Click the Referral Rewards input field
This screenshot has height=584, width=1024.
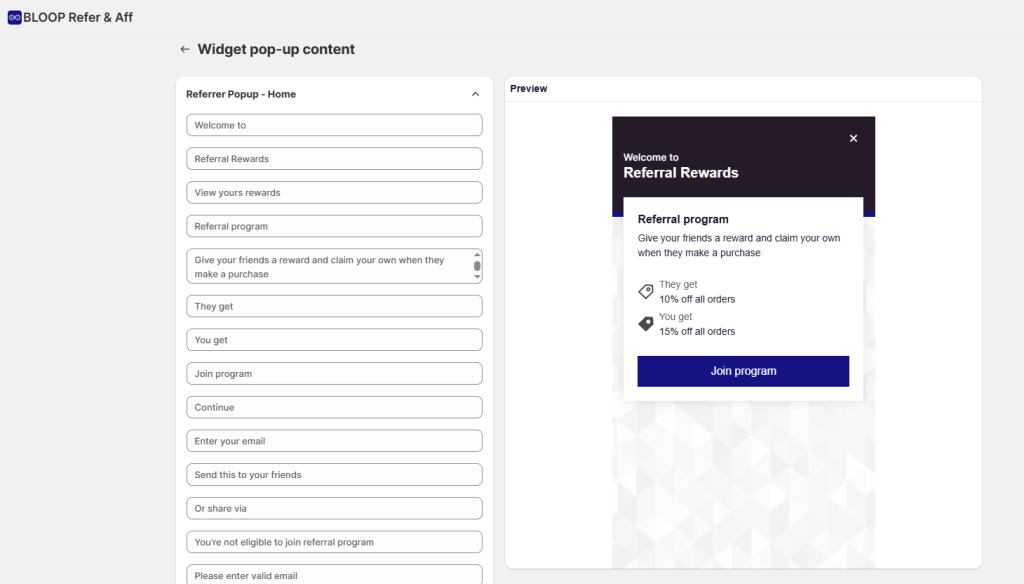point(334,158)
